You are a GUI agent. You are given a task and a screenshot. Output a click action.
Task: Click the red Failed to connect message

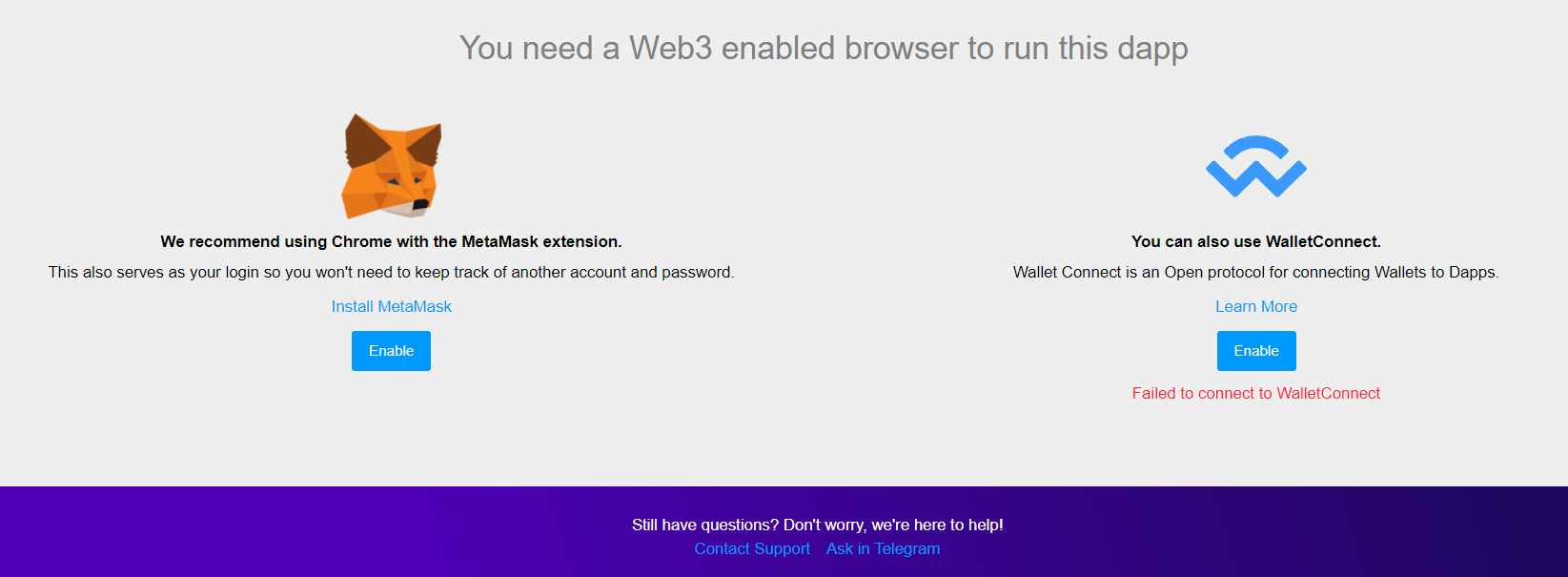(1256, 393)
